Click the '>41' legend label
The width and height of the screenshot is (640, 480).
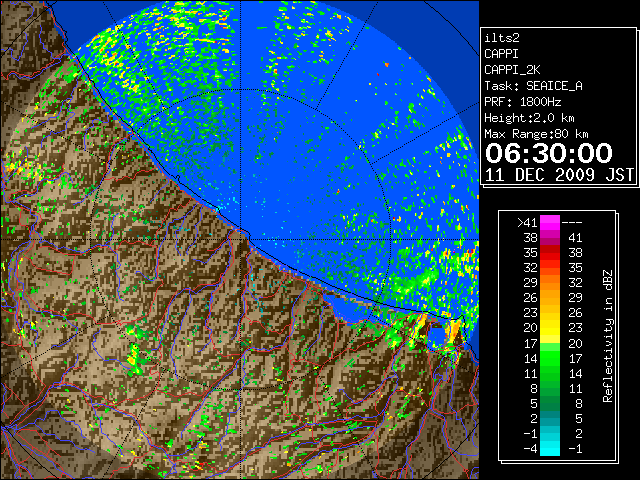coord(527,223)
